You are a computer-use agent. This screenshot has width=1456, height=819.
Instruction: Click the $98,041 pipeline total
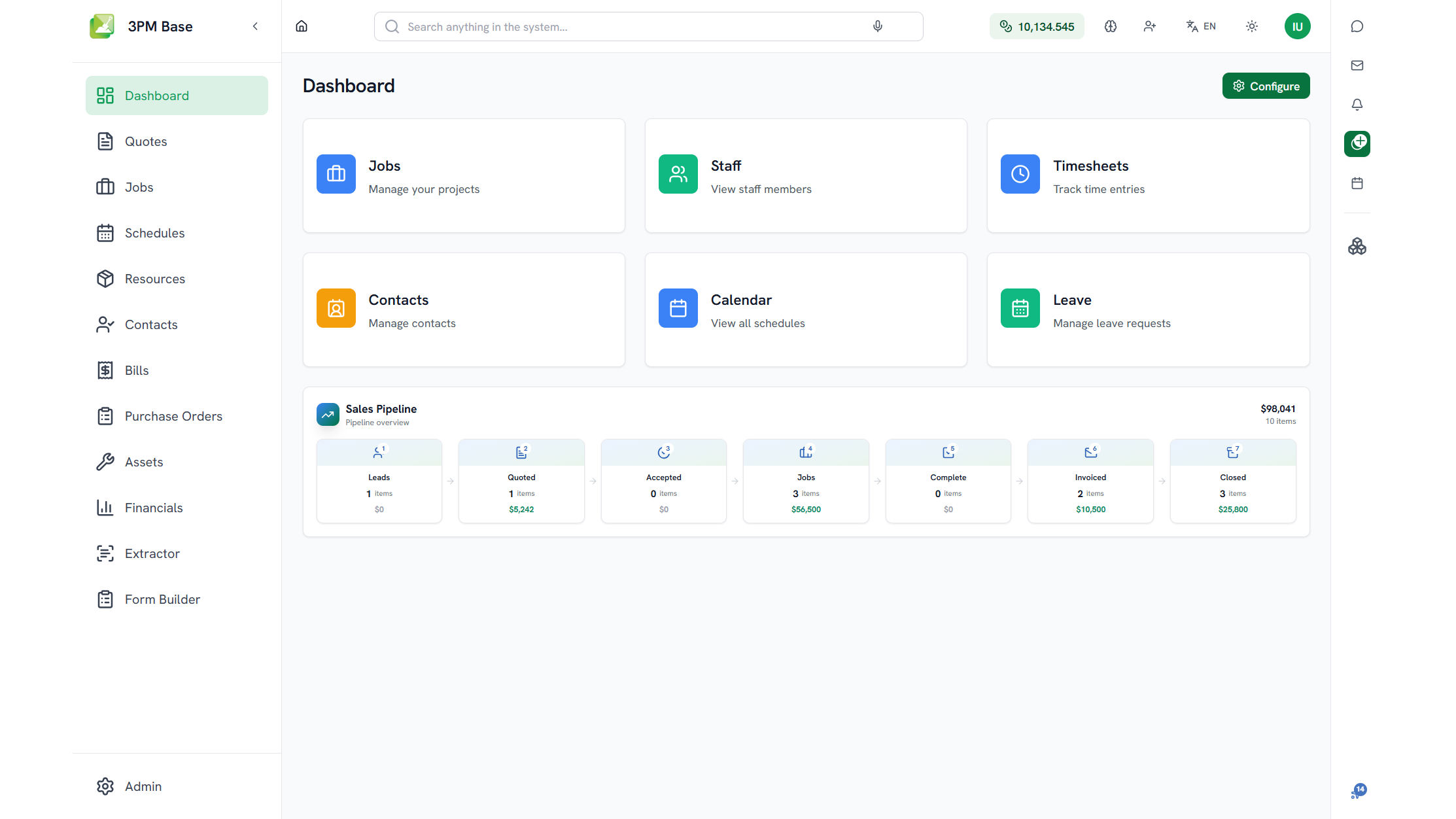(1278, 409)
